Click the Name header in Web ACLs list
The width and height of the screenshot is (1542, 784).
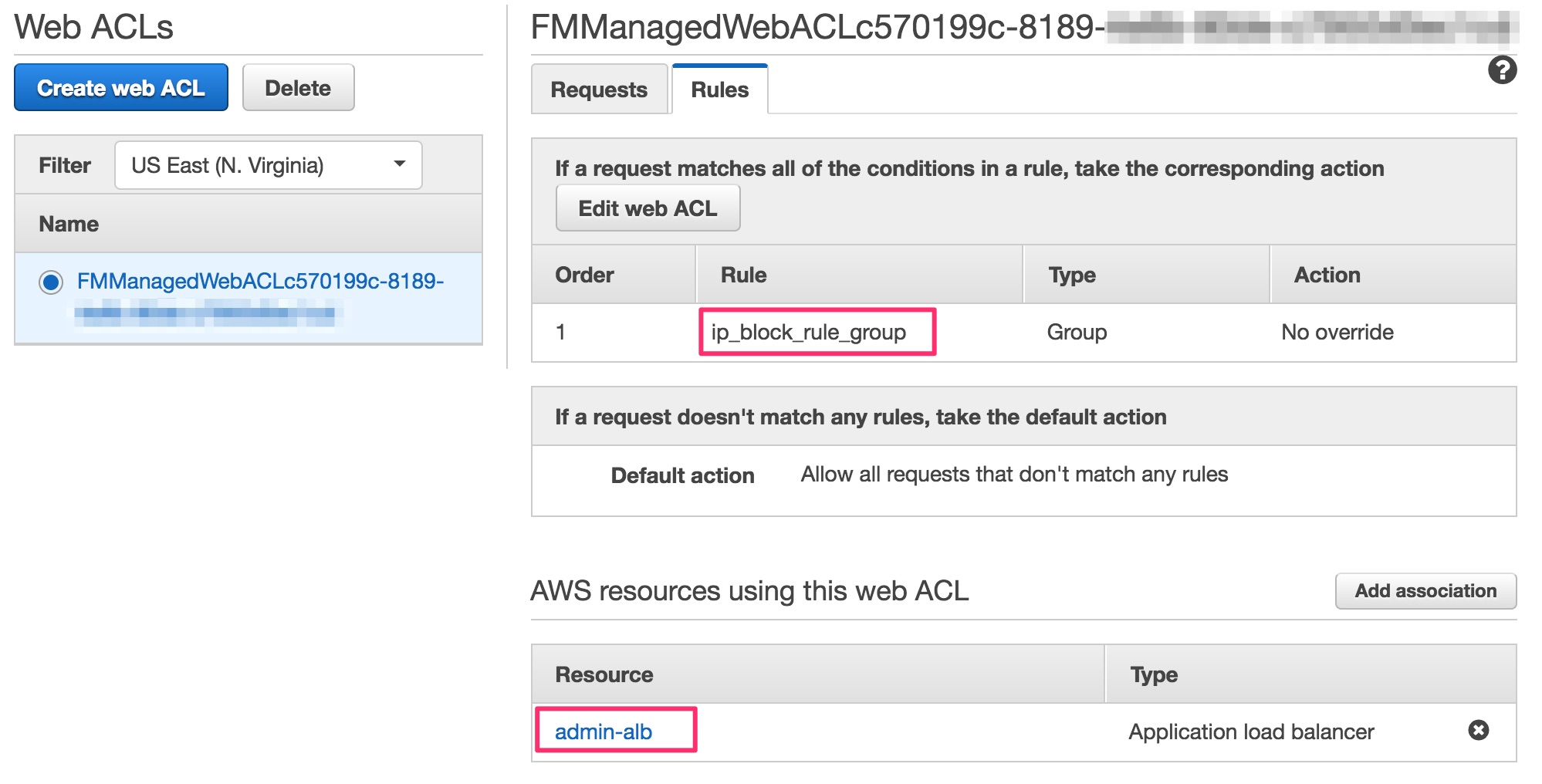[x=68, y=224]
